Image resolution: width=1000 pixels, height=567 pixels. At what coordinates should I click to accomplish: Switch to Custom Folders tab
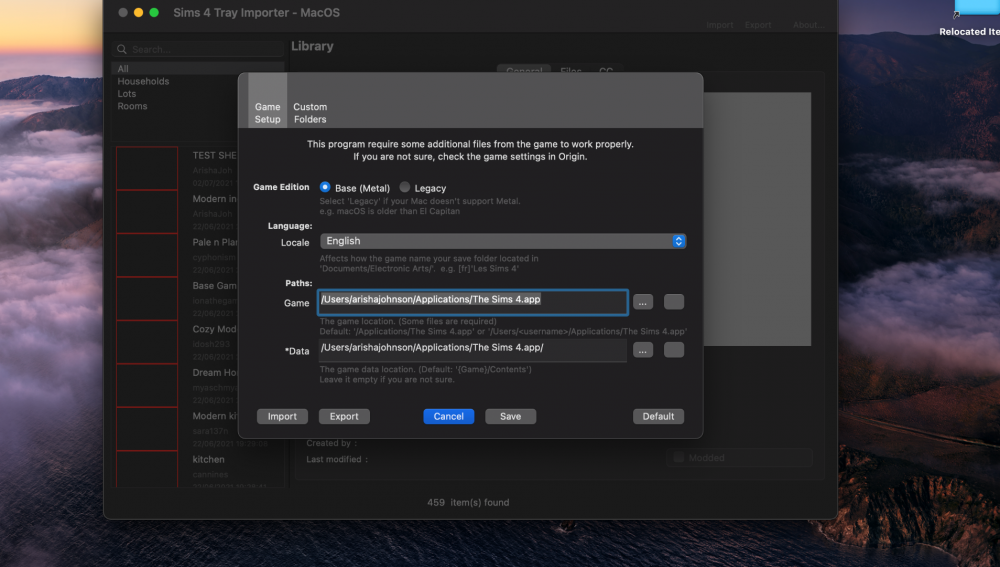[x=310, y=113]
